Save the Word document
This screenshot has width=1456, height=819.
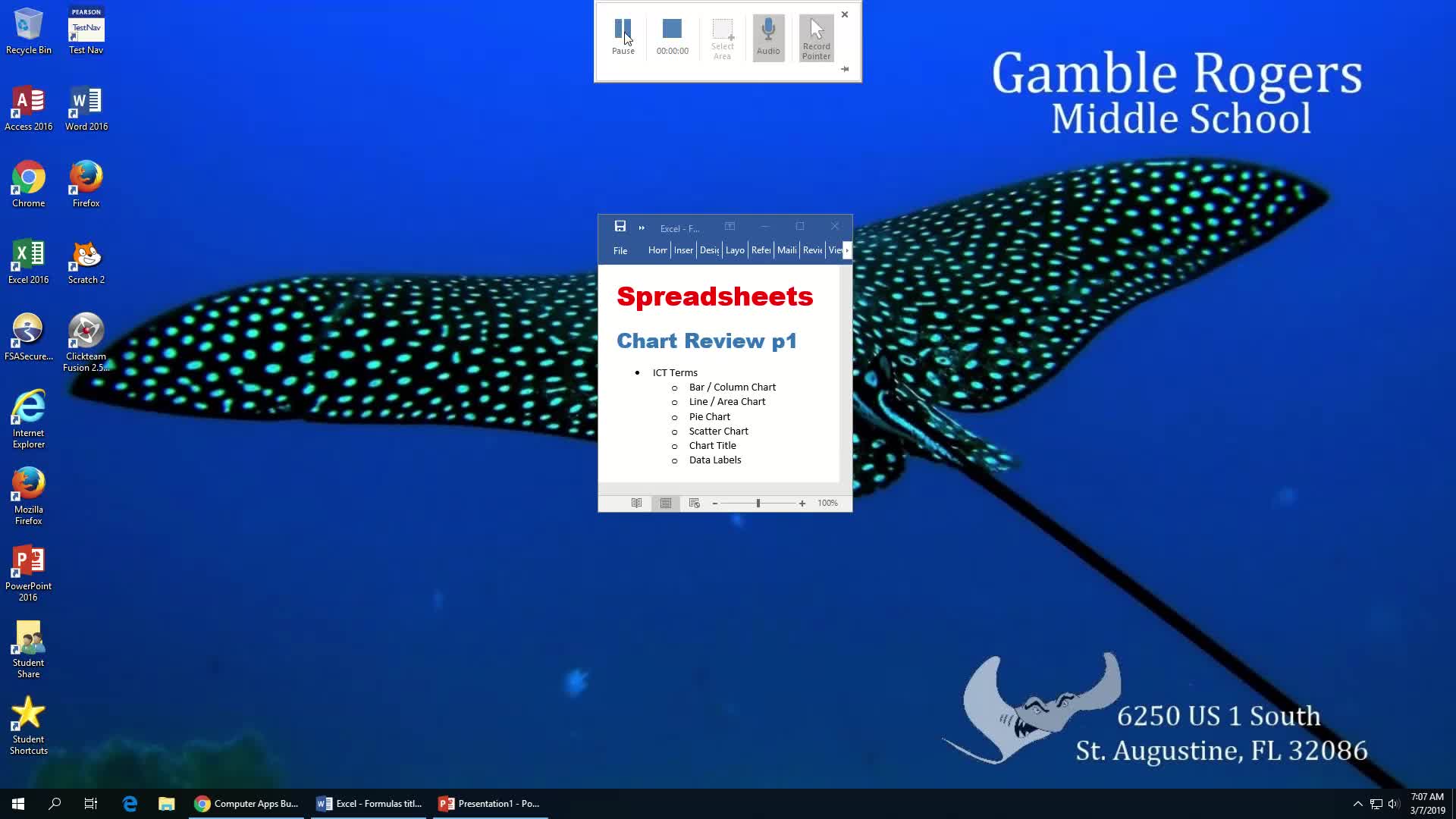point(620,226)
